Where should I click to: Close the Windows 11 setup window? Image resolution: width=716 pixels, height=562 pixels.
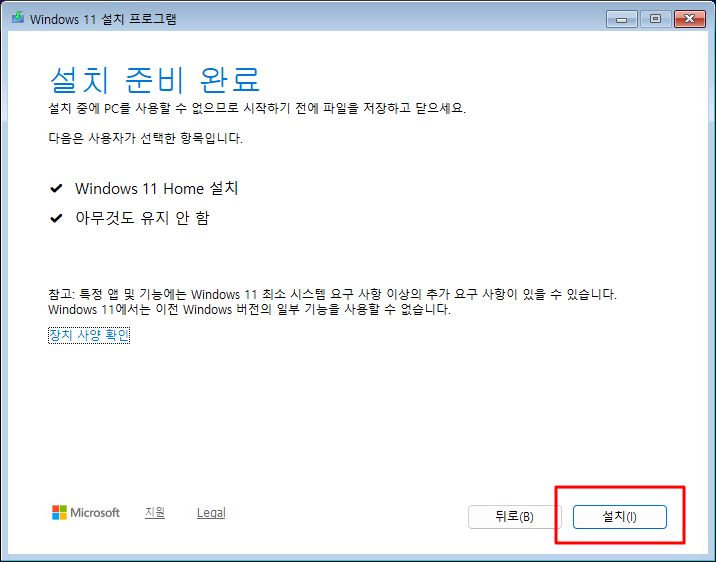[690, 19]
